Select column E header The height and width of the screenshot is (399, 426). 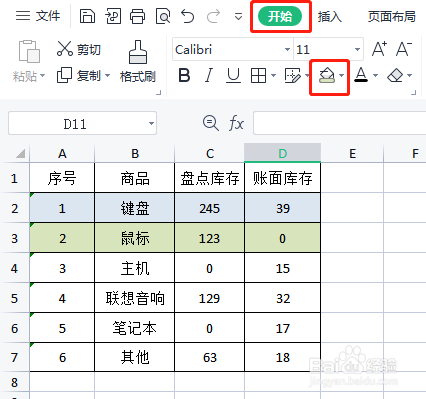[352, 154]
